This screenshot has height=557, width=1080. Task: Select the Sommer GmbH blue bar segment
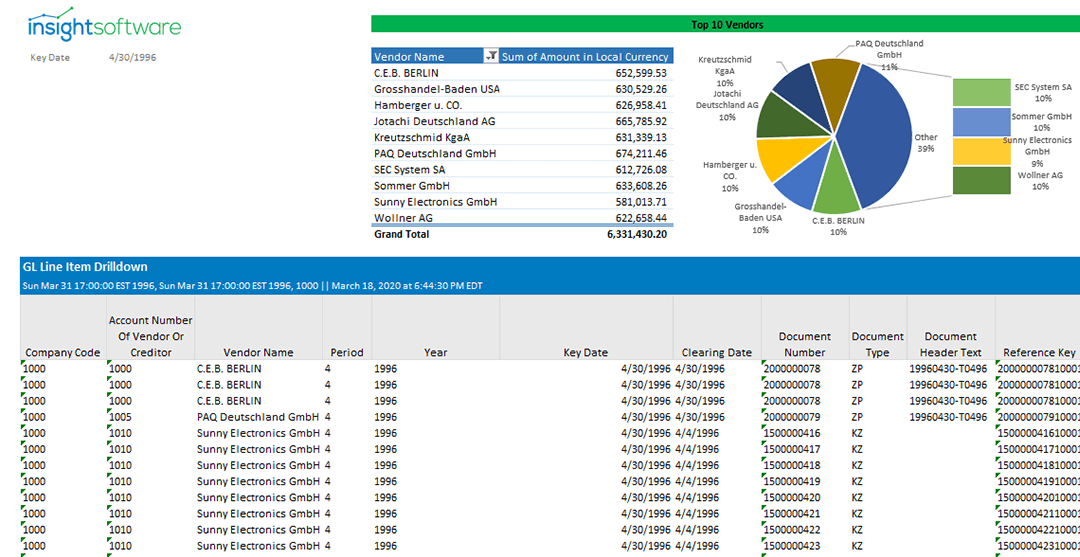(982, 122)
